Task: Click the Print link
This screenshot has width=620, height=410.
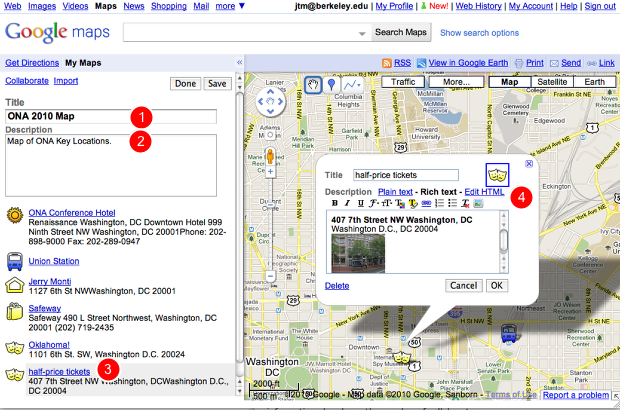Action: click(535, 63)
